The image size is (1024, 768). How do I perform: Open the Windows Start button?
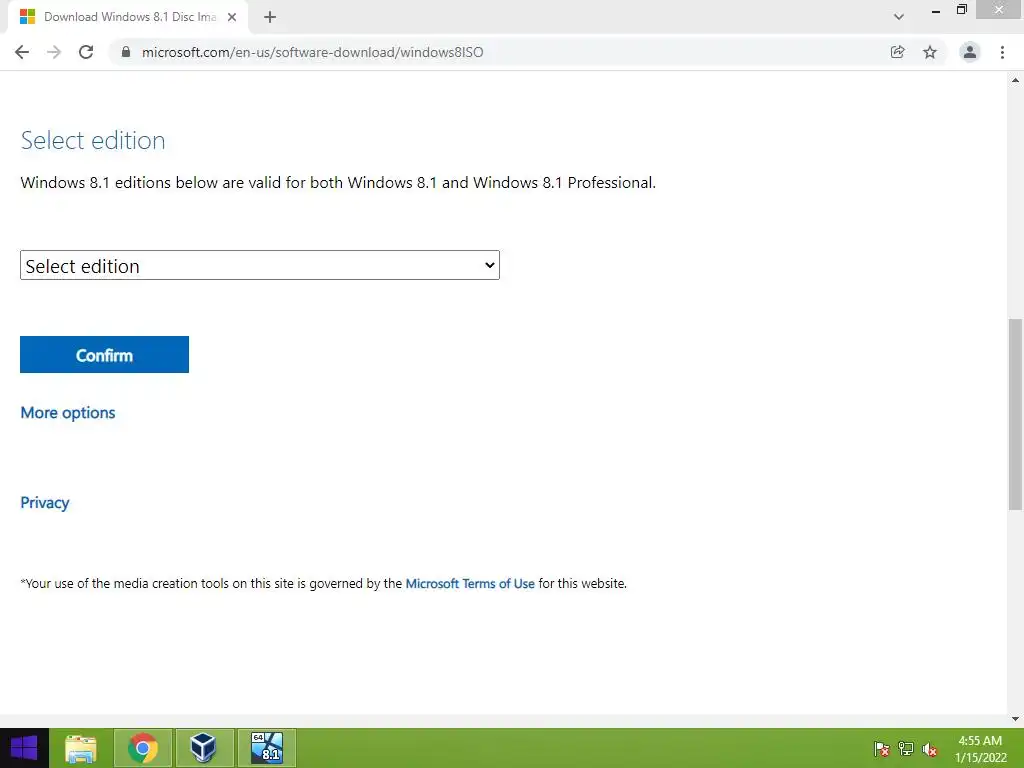pos(24,748)
